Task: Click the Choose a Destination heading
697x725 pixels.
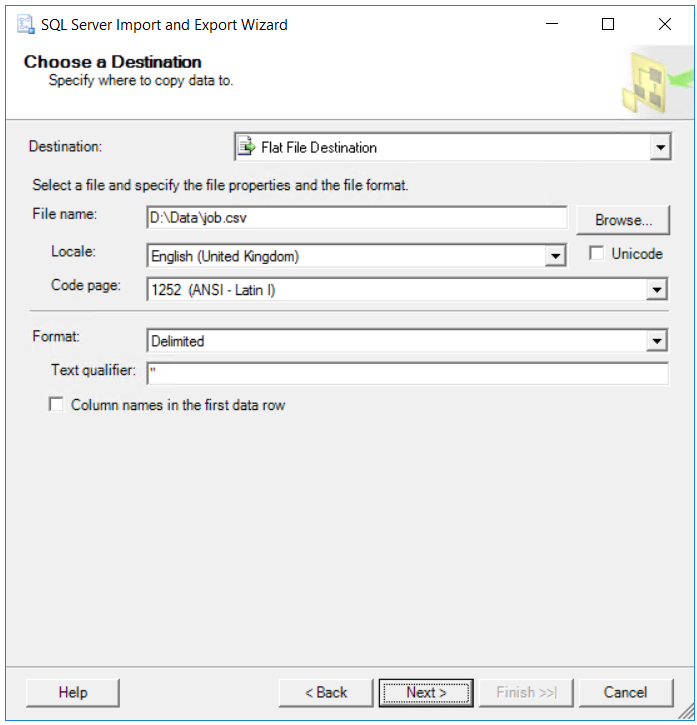Action: click(112, 62)
